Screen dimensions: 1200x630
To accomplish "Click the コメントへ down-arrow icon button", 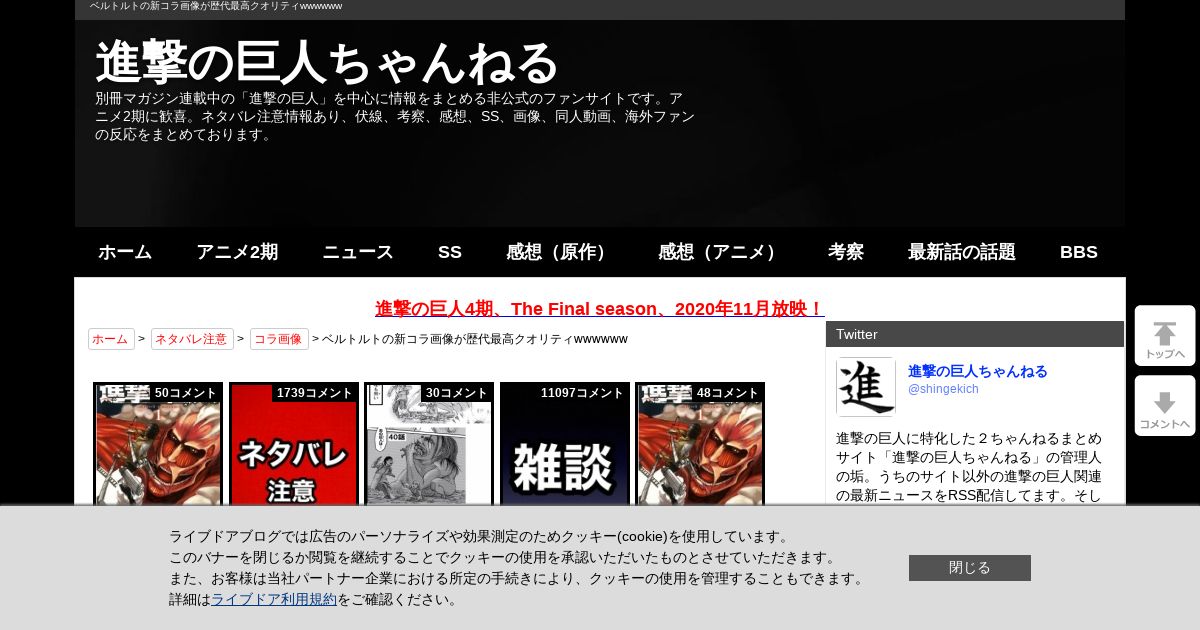I will tap(1165, 406).
